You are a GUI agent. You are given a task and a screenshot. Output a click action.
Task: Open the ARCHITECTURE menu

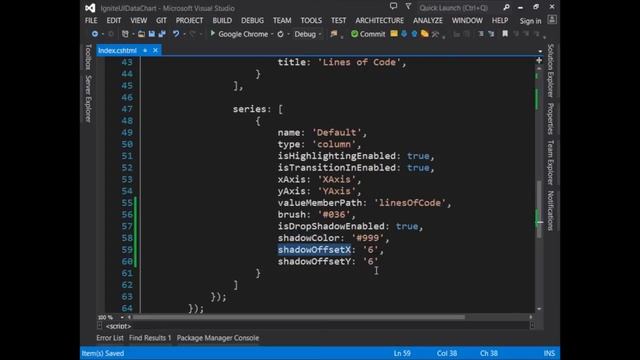pyautogui.click(x=380, y=20)
